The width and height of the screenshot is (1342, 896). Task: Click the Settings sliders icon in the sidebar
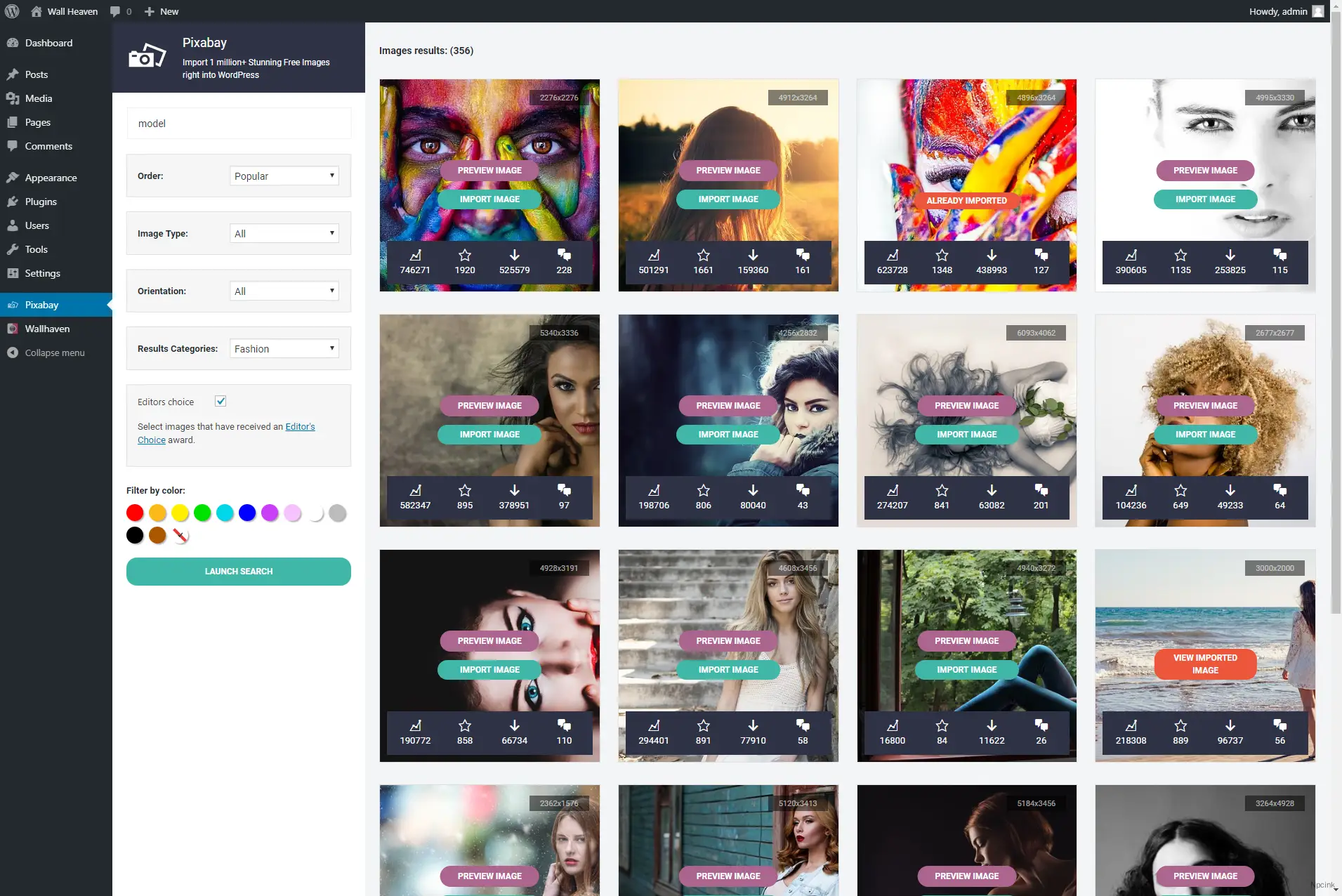(x=13, y=273)
